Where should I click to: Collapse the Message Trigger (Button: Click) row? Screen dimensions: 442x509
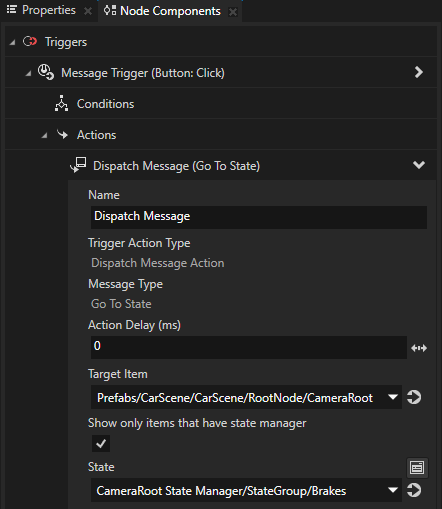(28, 73)
